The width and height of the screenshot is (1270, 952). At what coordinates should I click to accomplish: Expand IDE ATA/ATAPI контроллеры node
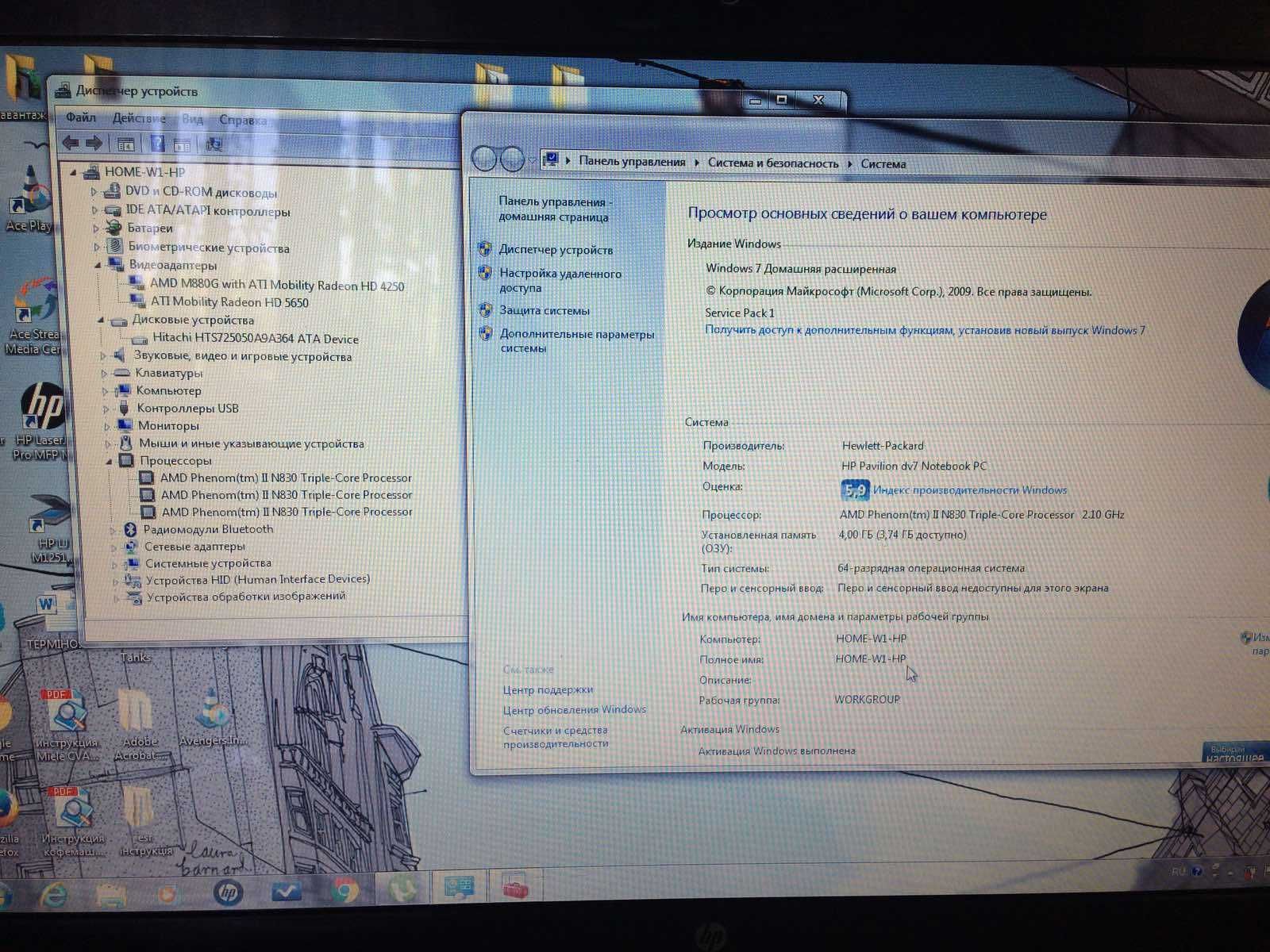95,210
